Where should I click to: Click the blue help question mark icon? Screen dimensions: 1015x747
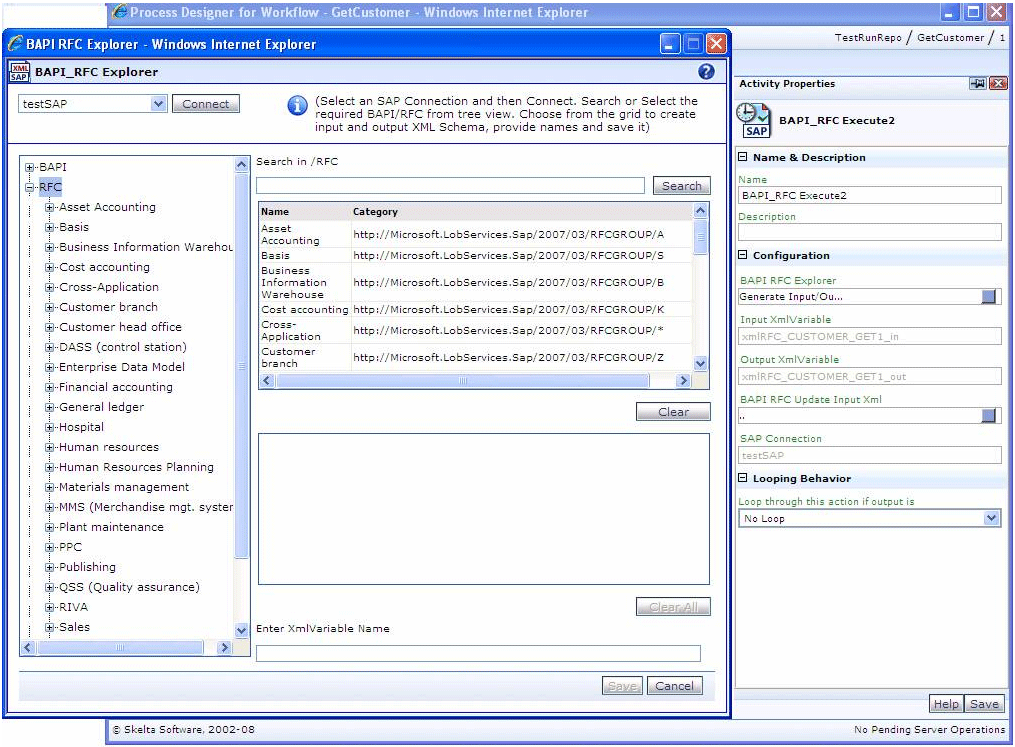706,72
